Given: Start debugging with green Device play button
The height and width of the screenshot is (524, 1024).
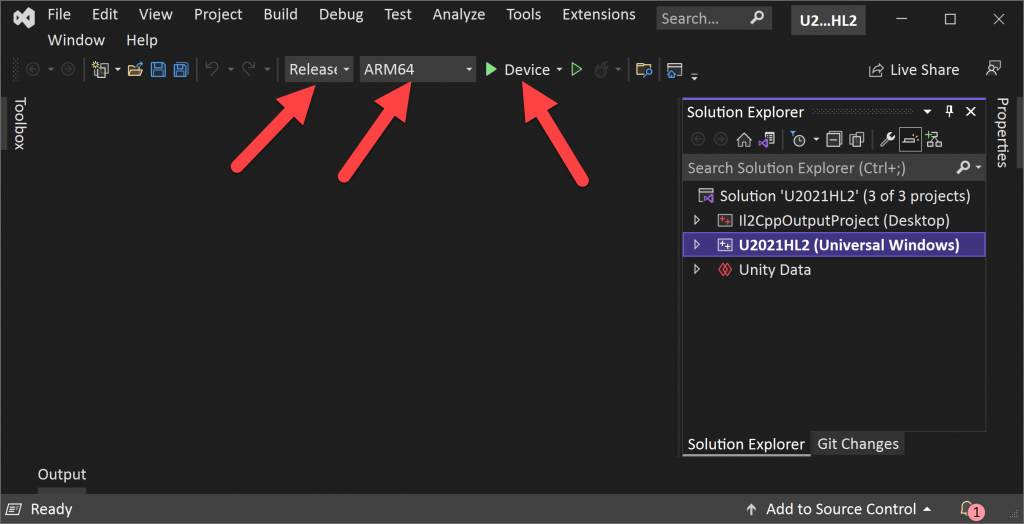Looking at the screenshot, I should pos(517,69).
